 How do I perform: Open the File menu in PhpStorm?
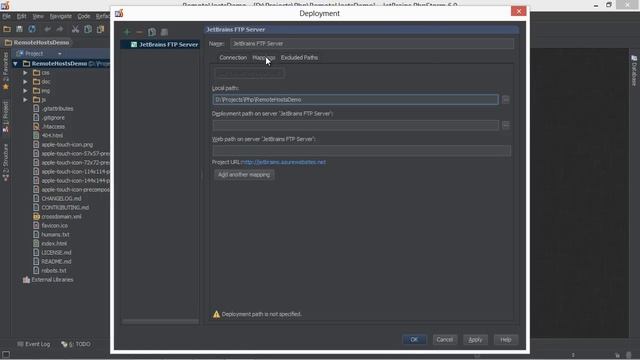pyautogui.click(x=7, y=16)
